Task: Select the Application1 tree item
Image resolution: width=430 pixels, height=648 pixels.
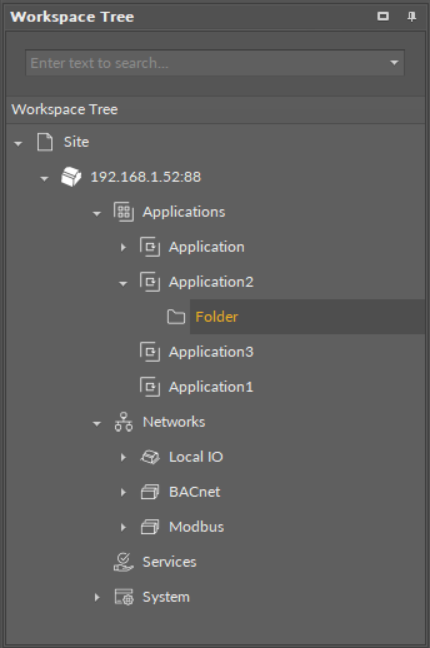Action: (x=211, y=387)
